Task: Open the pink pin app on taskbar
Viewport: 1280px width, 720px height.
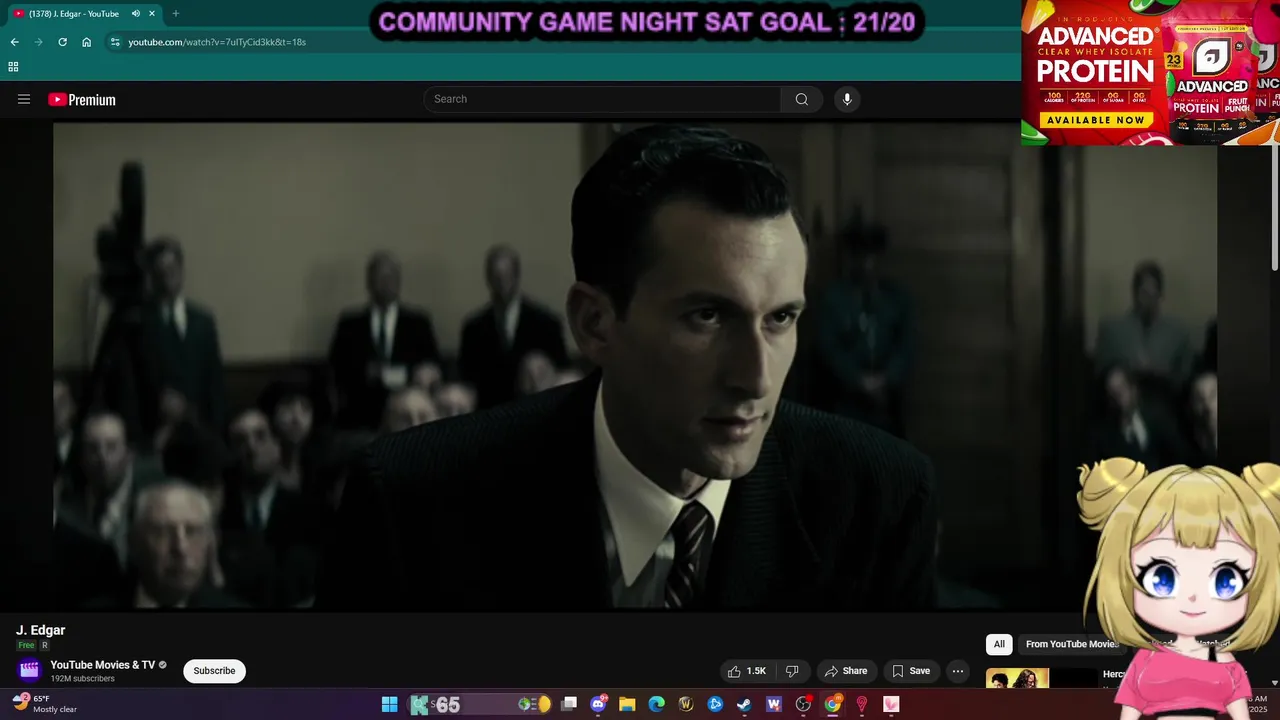Action: (861, 705)
